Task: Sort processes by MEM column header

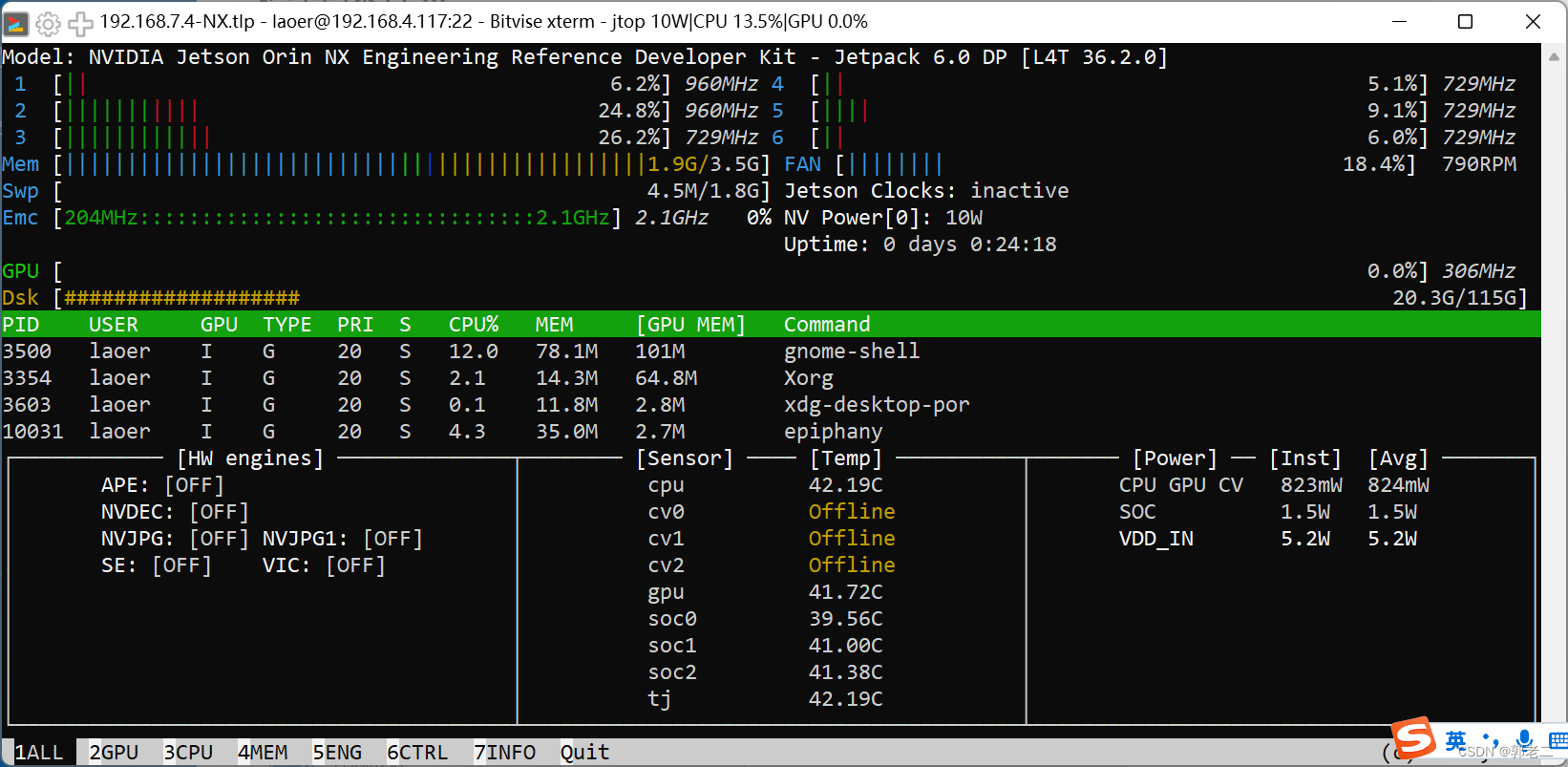Action: [554, 325]
